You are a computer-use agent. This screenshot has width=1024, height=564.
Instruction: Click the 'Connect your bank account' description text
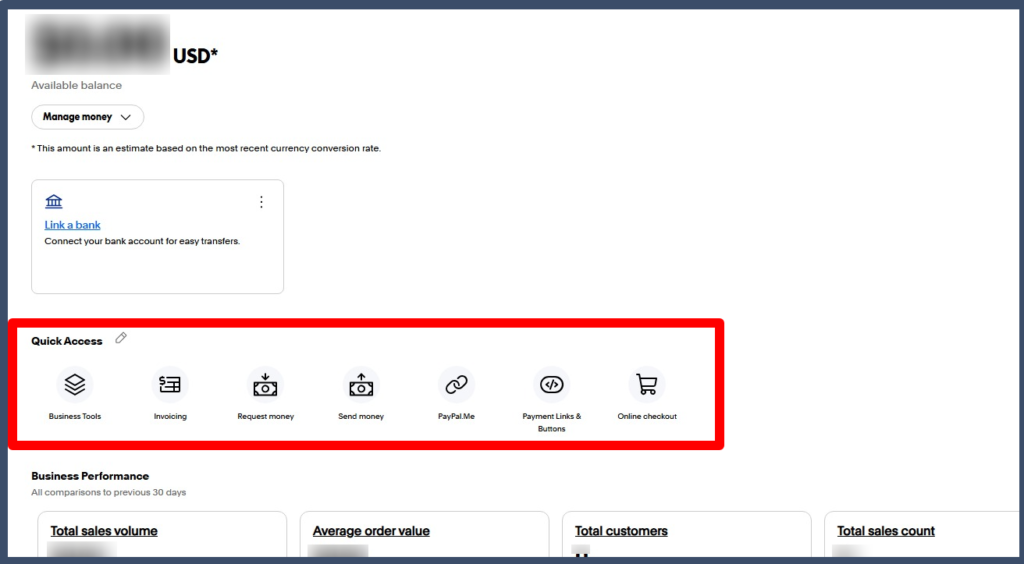(142, 241)
